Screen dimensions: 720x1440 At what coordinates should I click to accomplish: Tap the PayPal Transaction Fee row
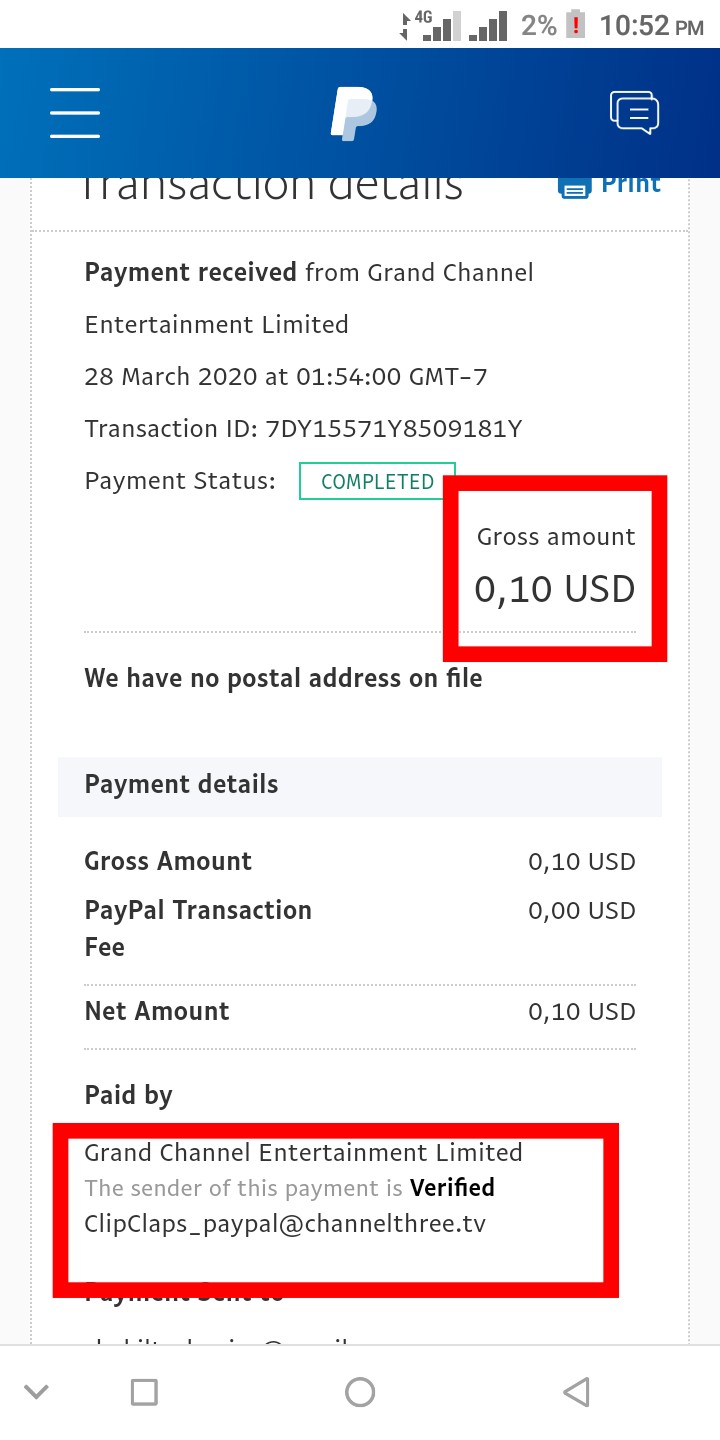(358, 928)
